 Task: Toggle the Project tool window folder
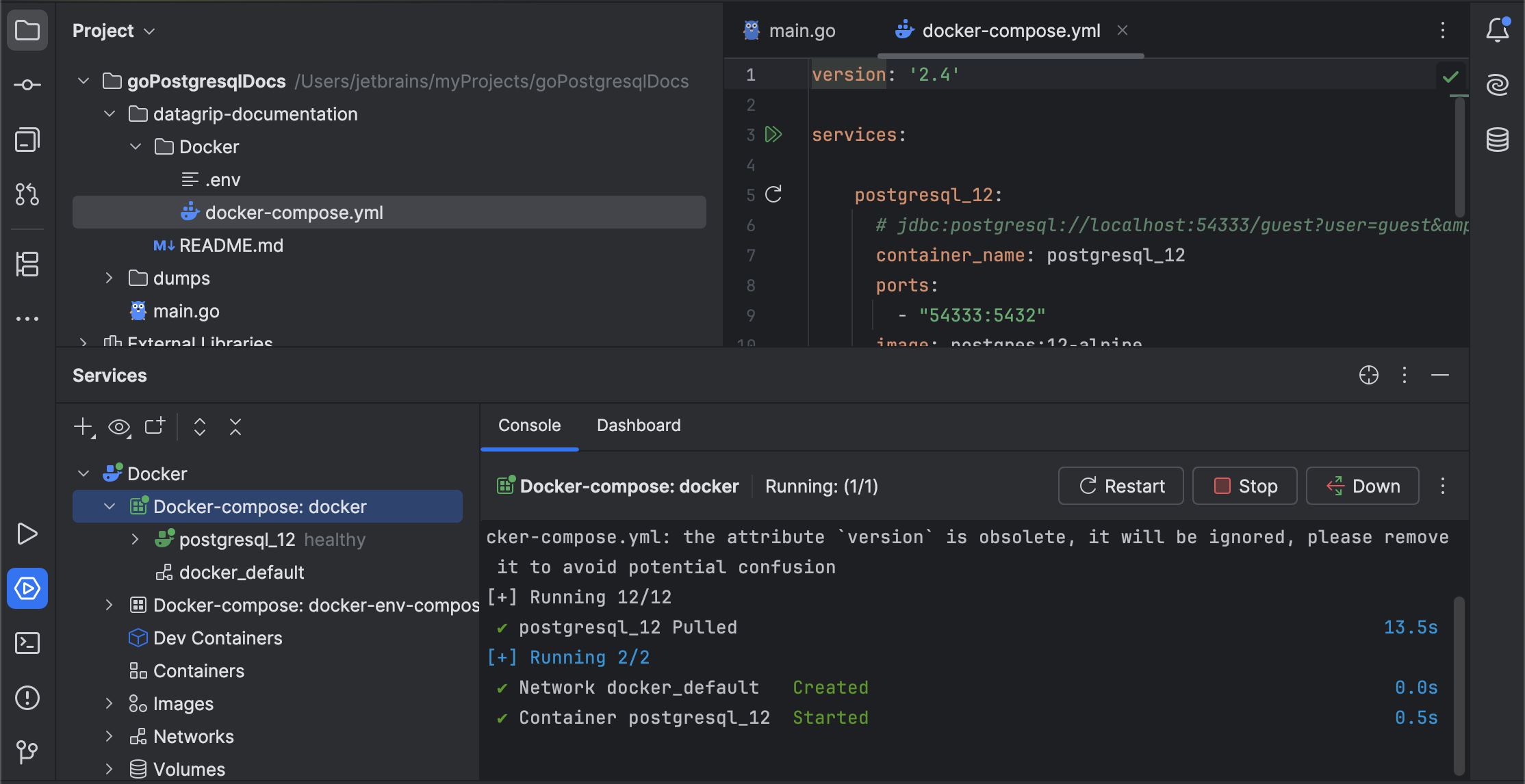[x=27, y=30]
